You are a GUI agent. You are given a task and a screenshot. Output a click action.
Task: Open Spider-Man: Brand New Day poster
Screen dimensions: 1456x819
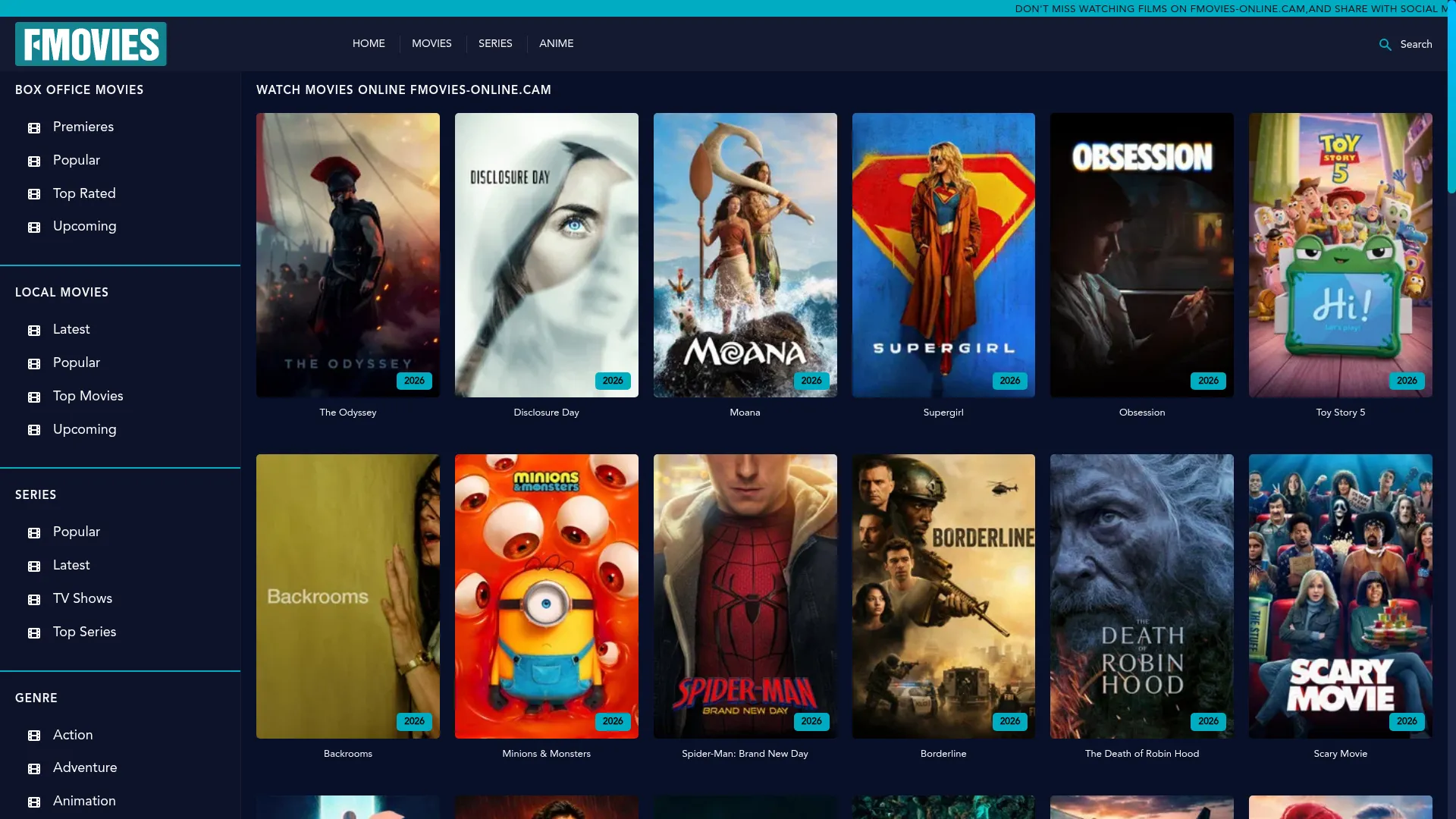point(745,596)
